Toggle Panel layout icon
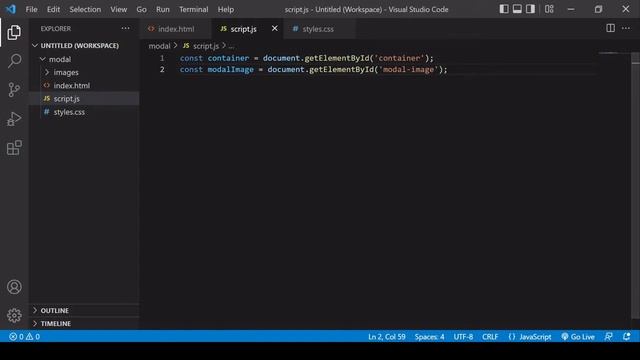The image size is (640, 360). (517, 9)
